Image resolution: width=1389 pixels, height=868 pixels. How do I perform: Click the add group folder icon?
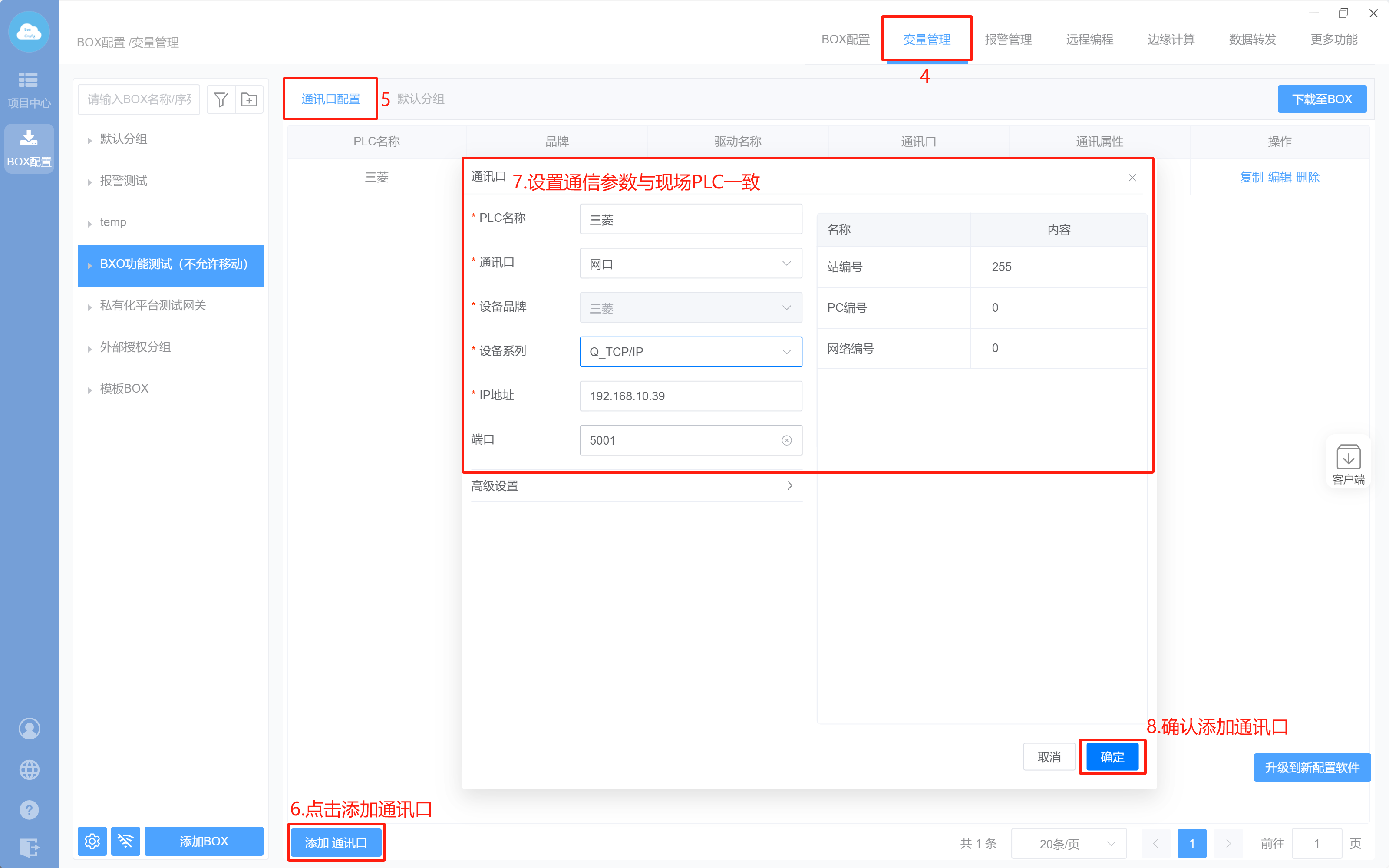click(x=249, y=100)
